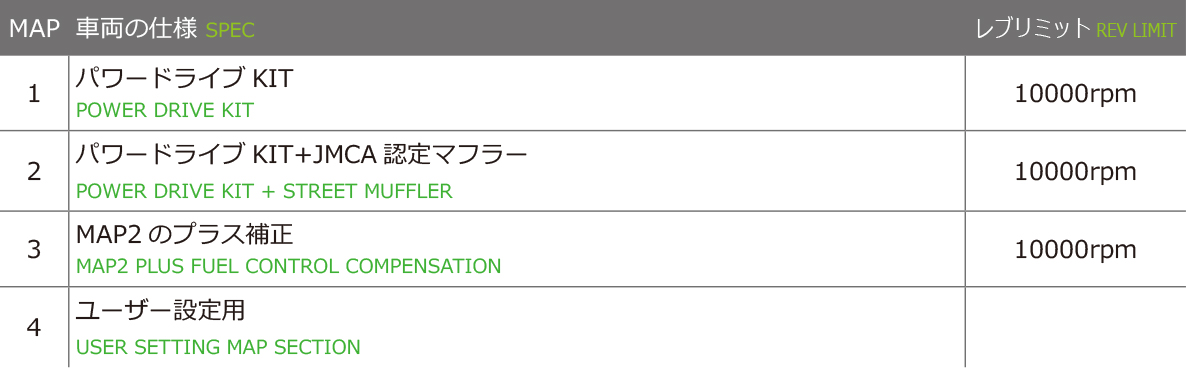Select the 車両の仕様 SPEC header
Viewport: 1186px width, 386px height.
[x=165, y=29]
